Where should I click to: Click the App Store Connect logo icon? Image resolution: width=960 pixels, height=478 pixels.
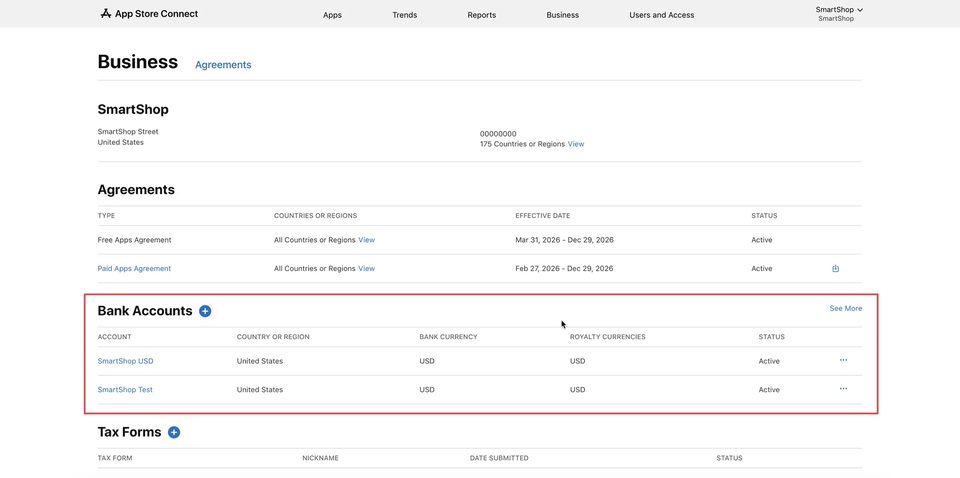pos(106,13)
